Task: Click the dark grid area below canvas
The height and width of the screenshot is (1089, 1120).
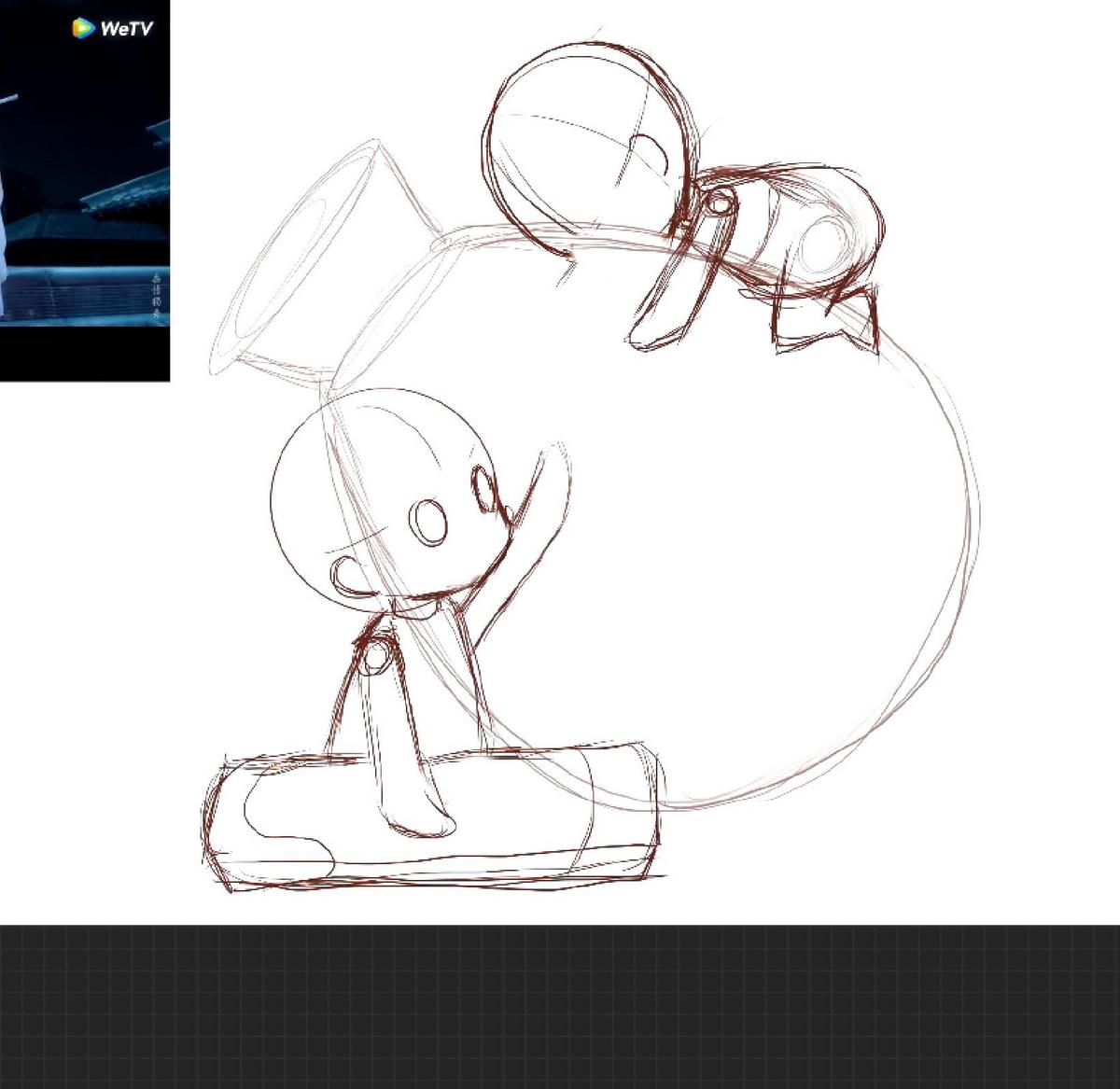Action: (x=560, y=1008)
